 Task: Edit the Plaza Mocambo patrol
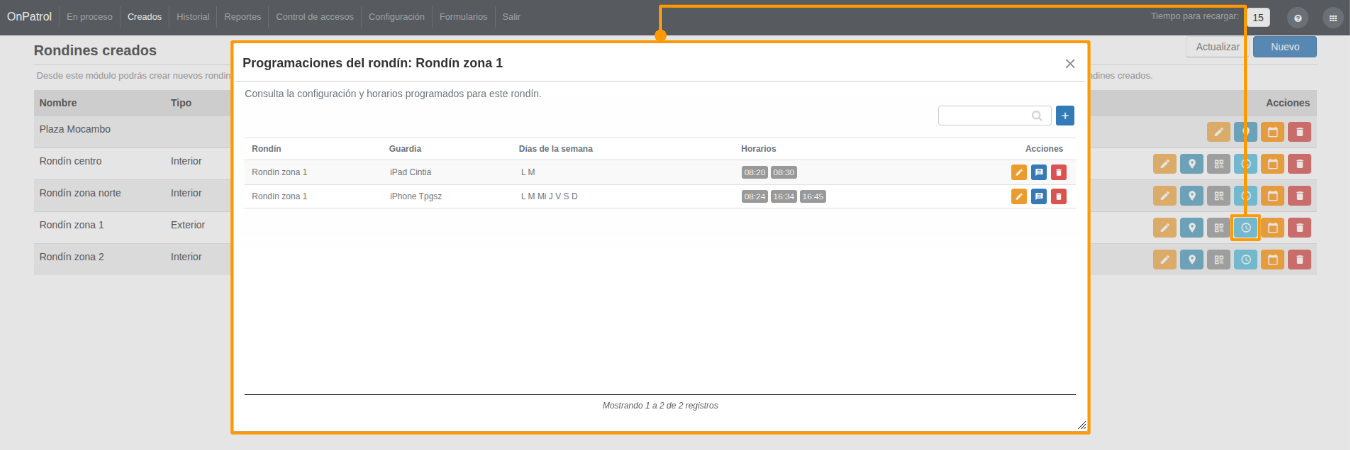coord(1218,132)
